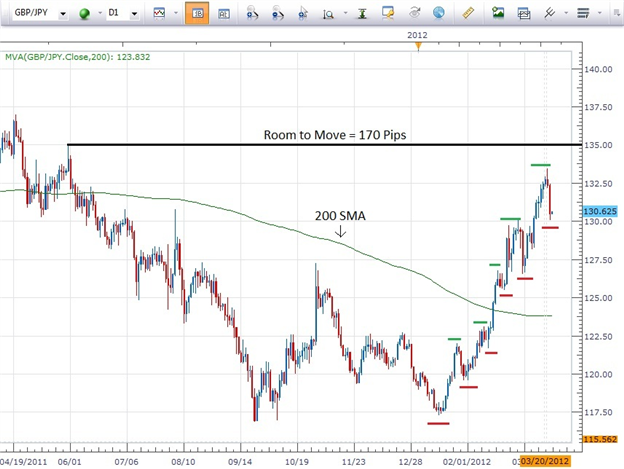Click the 122.50 price axis label
The height and width of the screenshot is (469, 624).
(598, 337)
